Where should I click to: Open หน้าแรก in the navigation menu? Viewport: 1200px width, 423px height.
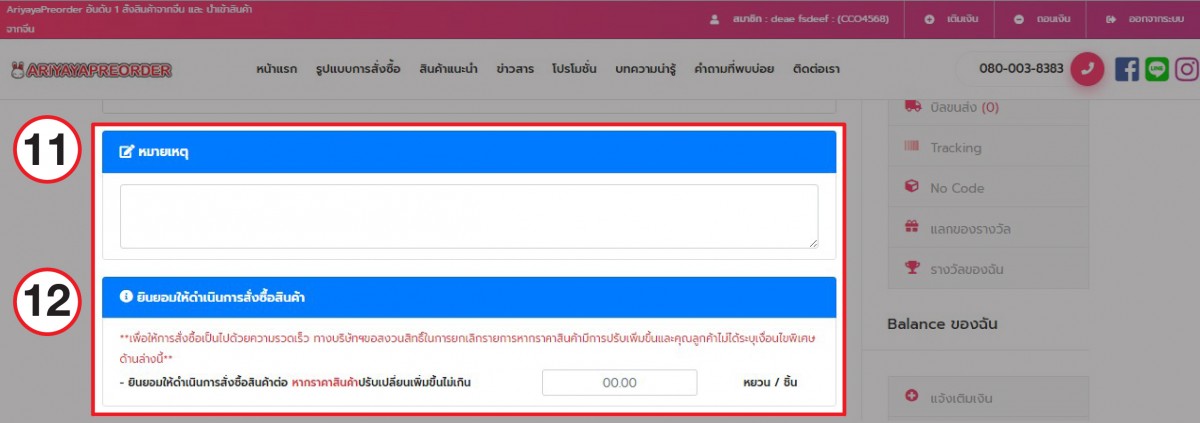pos(276,70)
